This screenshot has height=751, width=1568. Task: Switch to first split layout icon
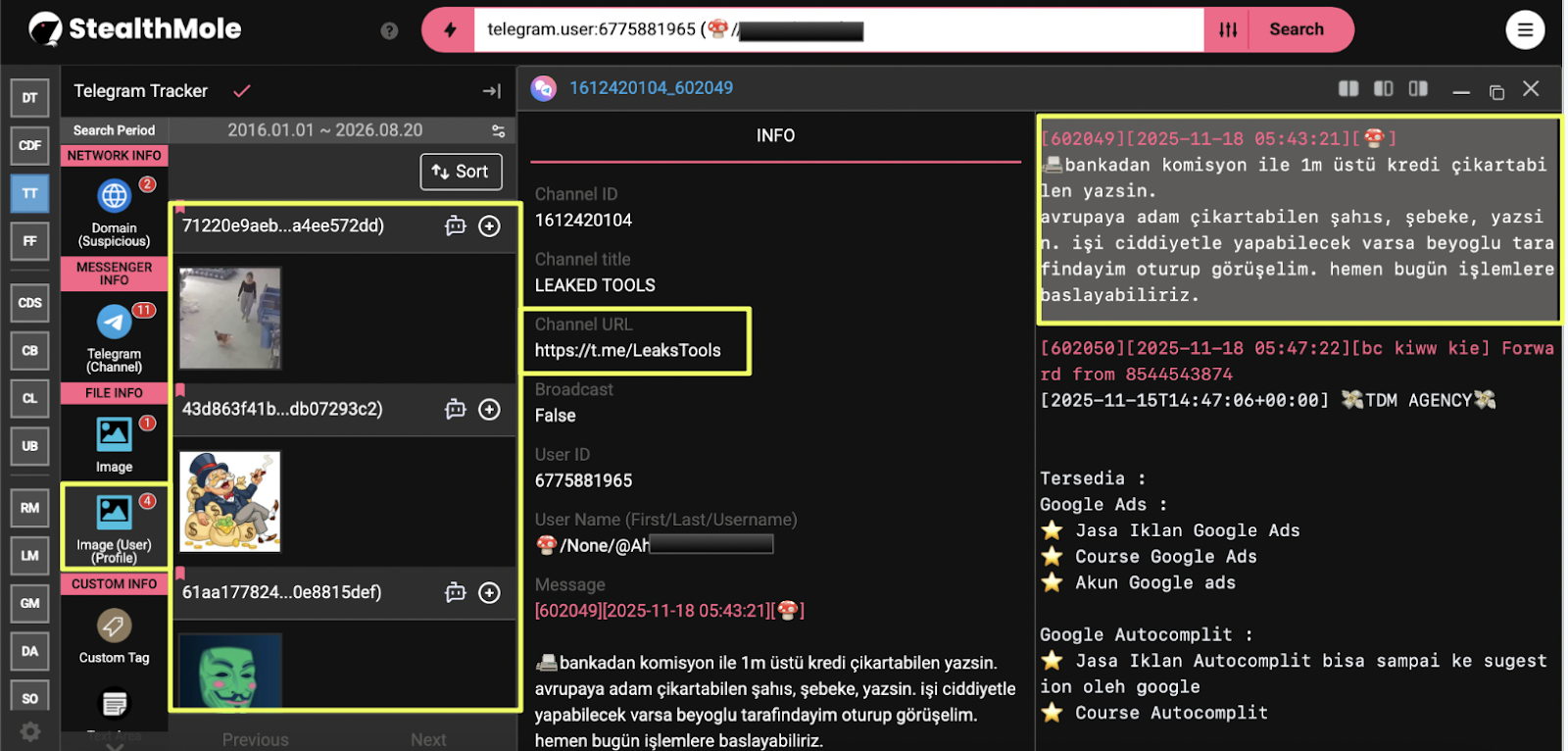[1348, 89]
